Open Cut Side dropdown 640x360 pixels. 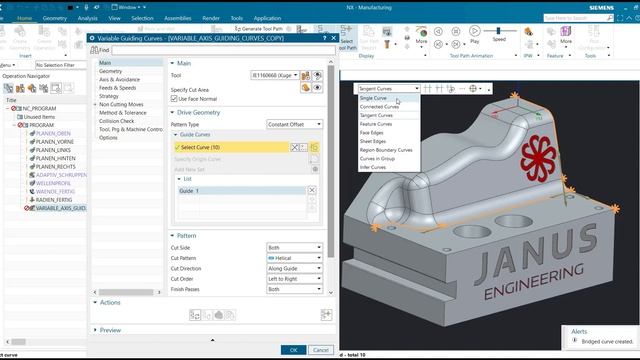(294, 248)
